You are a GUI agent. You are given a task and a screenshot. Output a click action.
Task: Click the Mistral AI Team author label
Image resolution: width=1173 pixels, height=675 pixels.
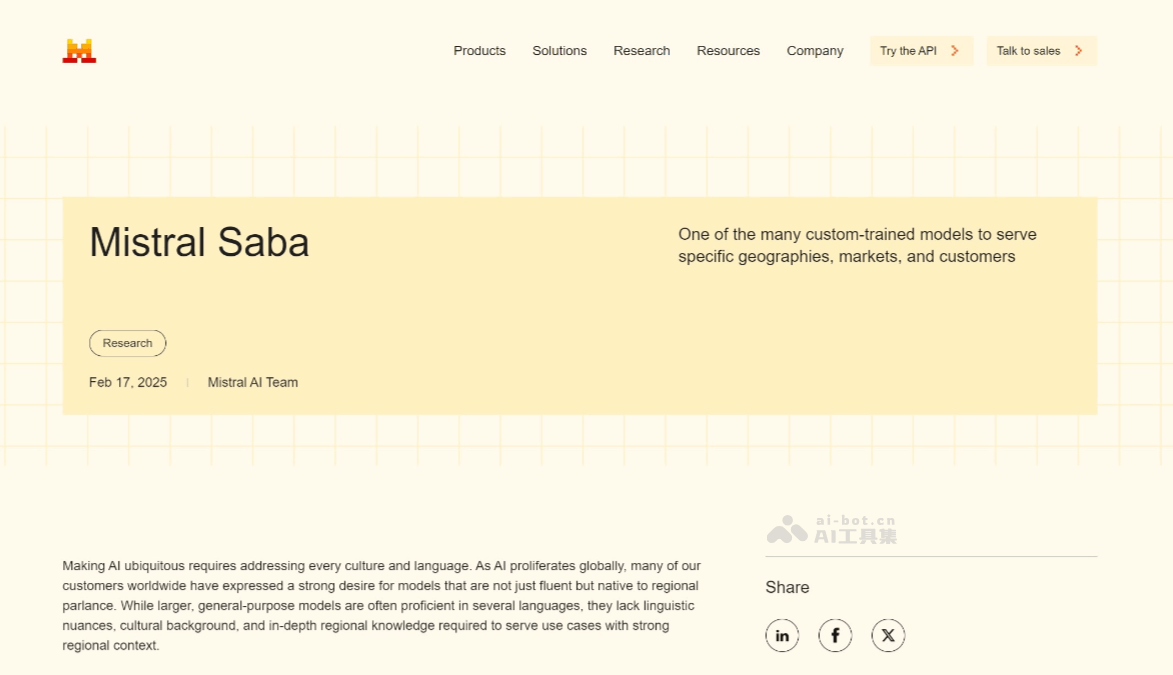252,382
